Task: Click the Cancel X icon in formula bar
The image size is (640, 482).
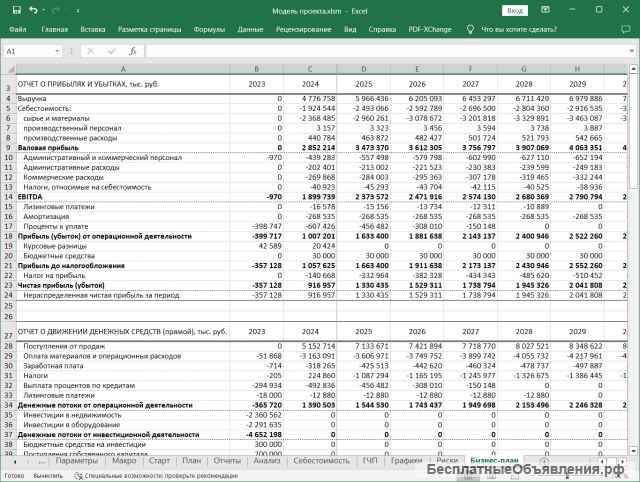Action: click(x=90, y=50)
